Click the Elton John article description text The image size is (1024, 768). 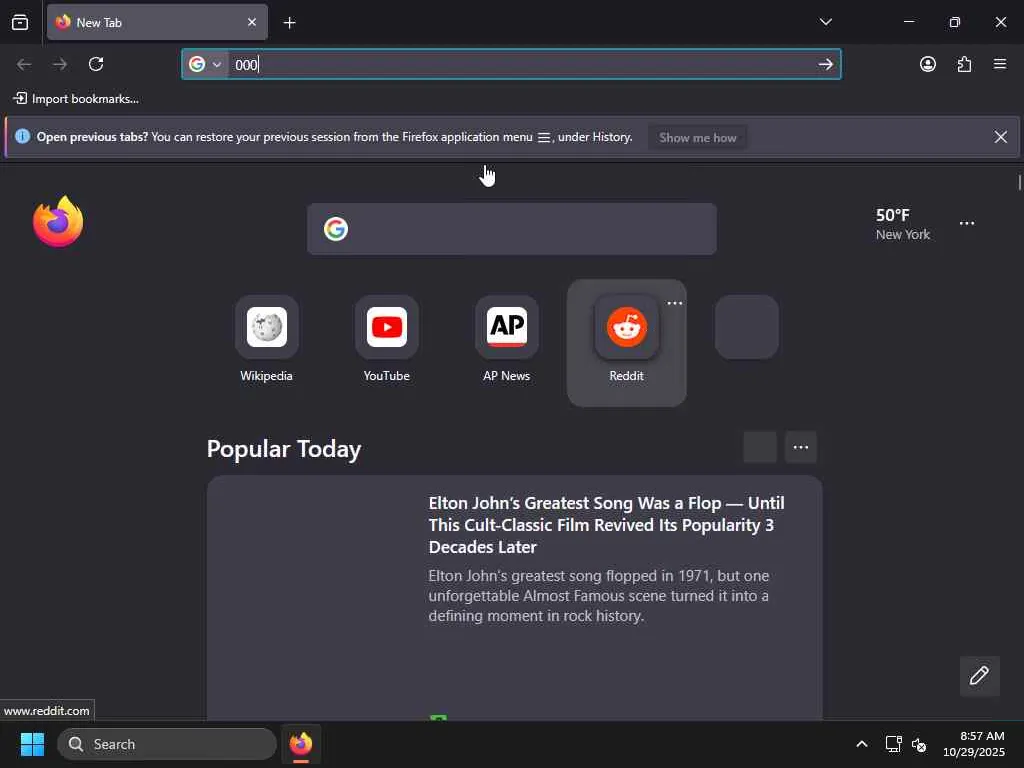tap(598, 596)
